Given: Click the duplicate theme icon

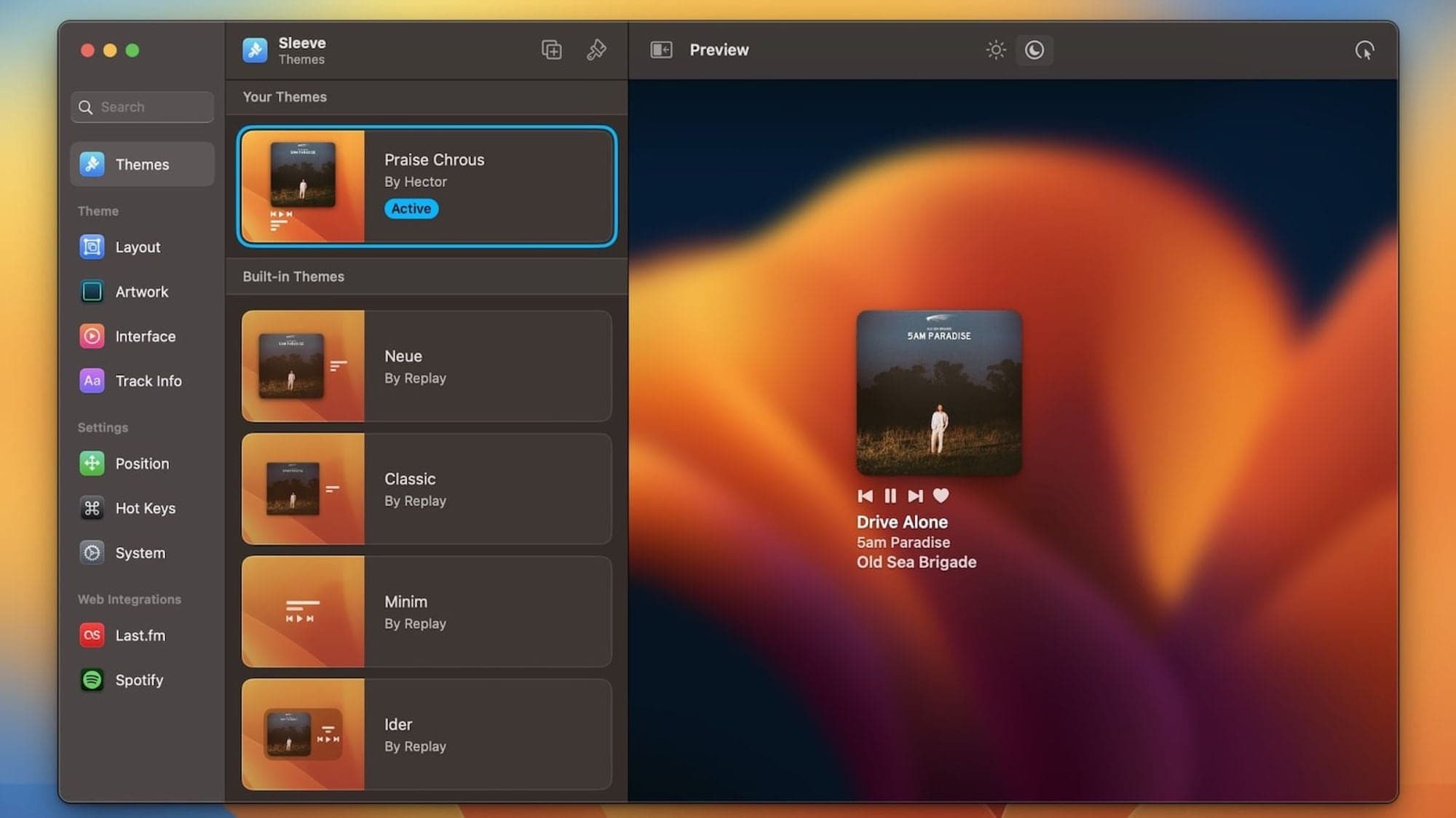Looking at the screenshot, I should pyautogui.click(x=551, y=49).
